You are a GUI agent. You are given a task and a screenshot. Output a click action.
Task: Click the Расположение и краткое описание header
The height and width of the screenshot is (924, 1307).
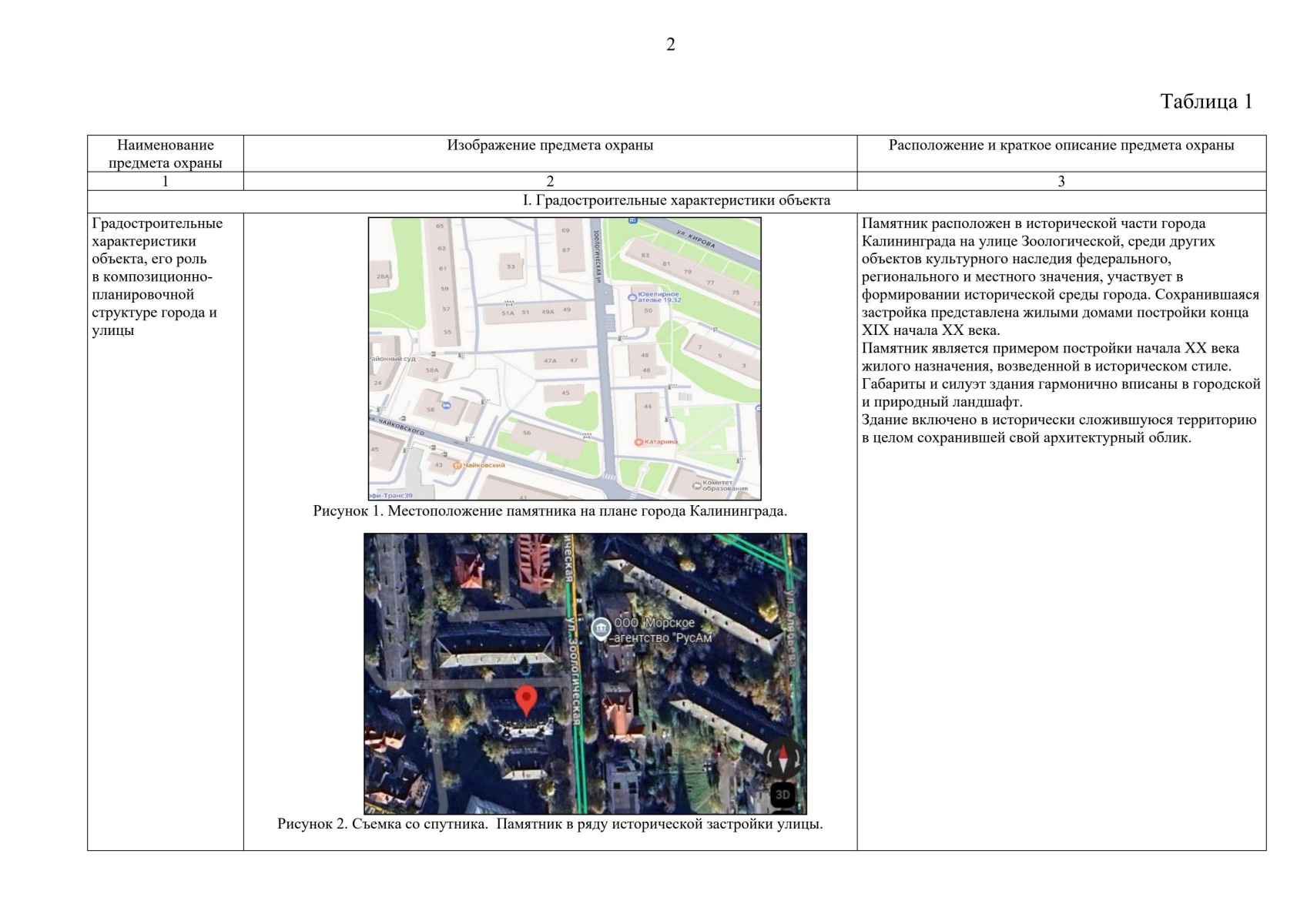click(1061, 145)
